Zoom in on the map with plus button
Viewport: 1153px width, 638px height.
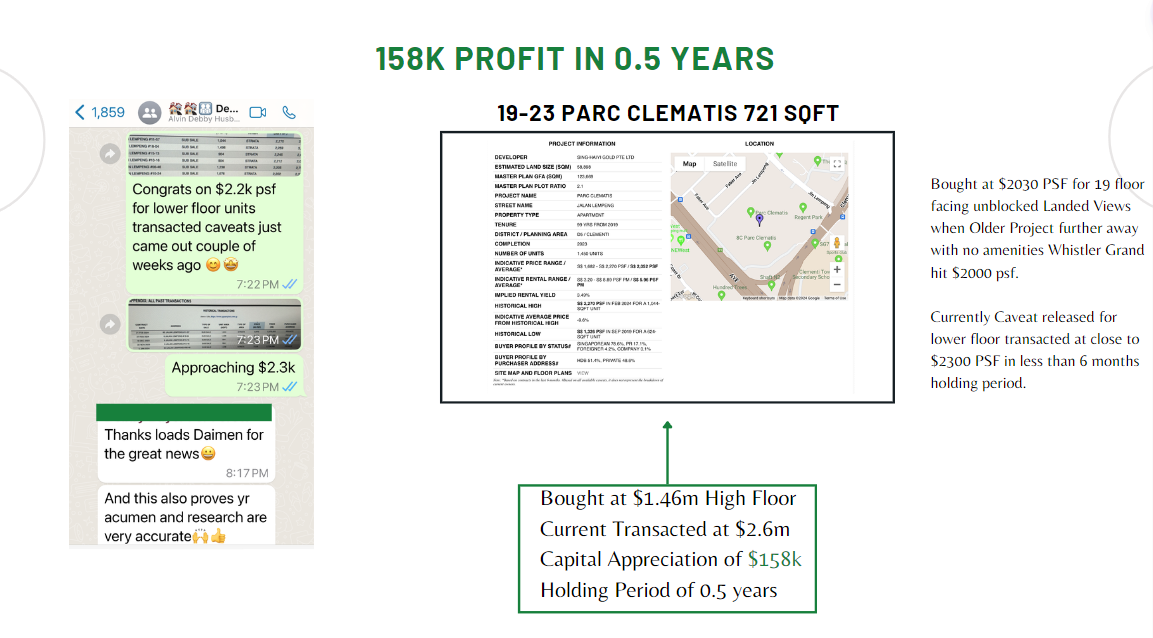pyautogui.click(x=836, y=269)
